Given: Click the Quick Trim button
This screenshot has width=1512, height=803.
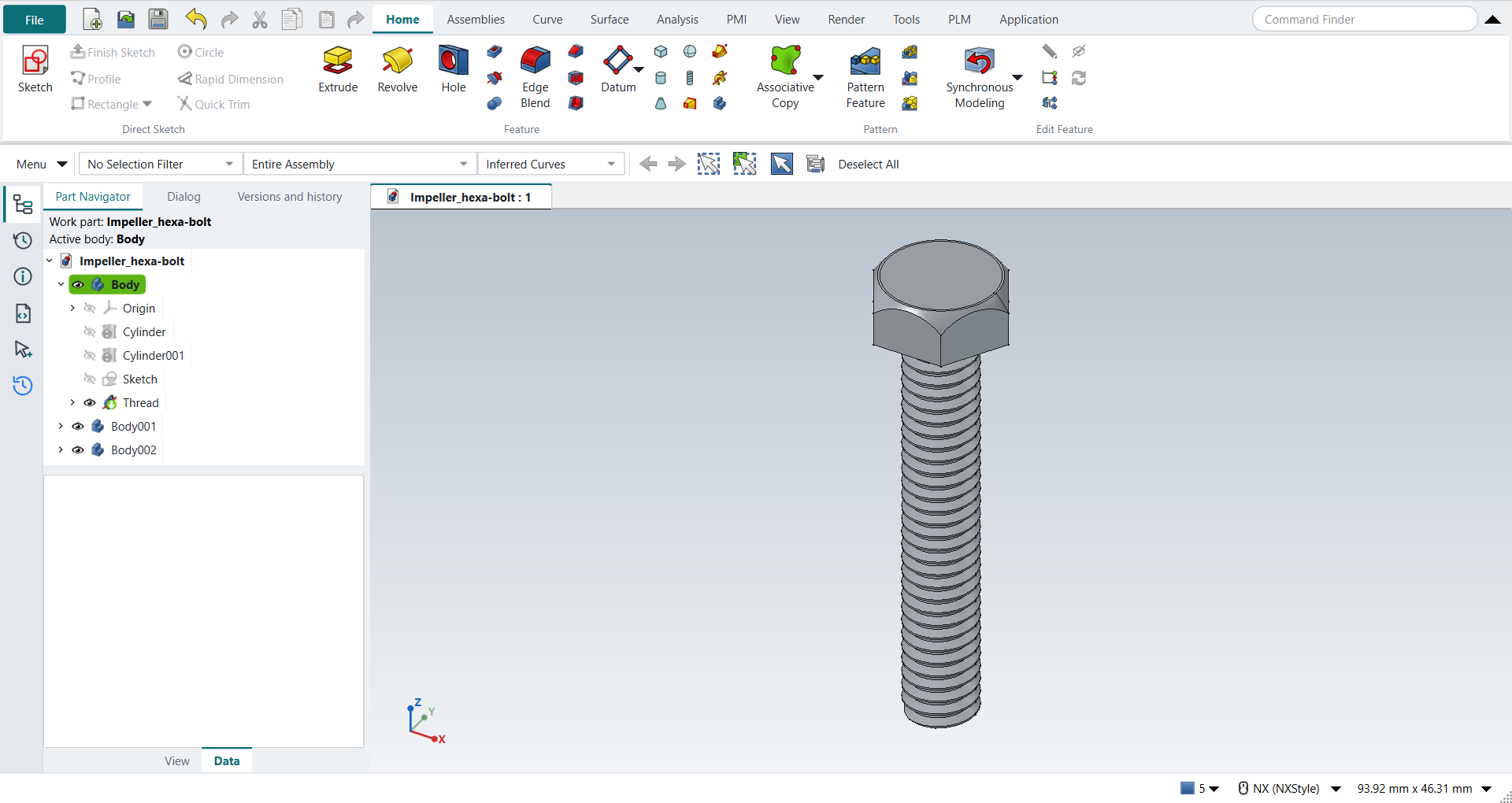Looking at the screenshot, I should click(x=213, y=104).
